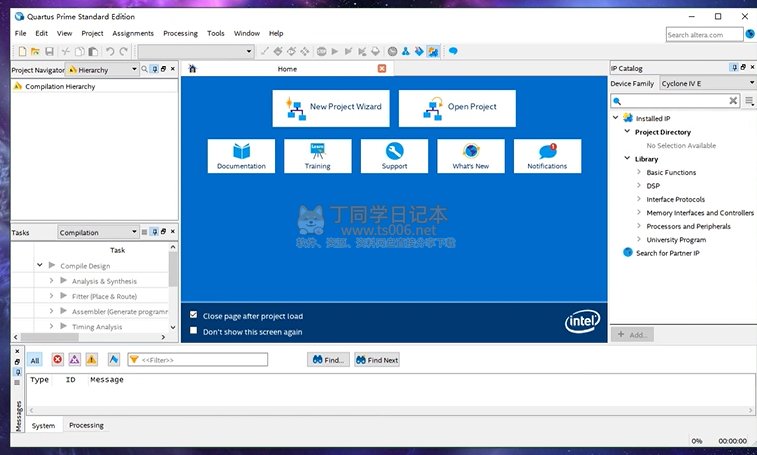Show only error messages filter icon
The width and height of the screenshot is (757, 455).
click(57, 360)
